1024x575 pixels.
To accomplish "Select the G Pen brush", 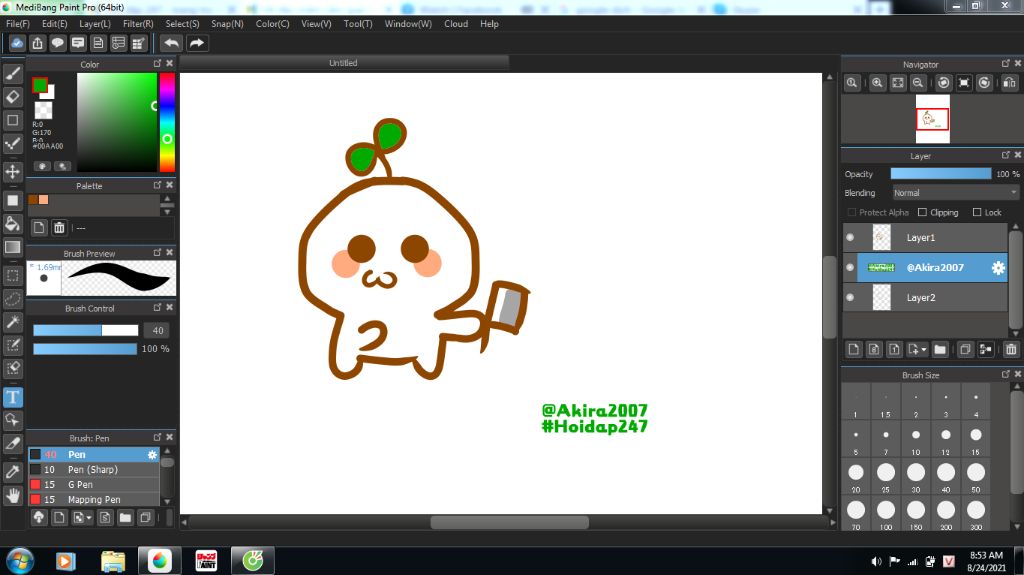I will (x=93, y=484).
